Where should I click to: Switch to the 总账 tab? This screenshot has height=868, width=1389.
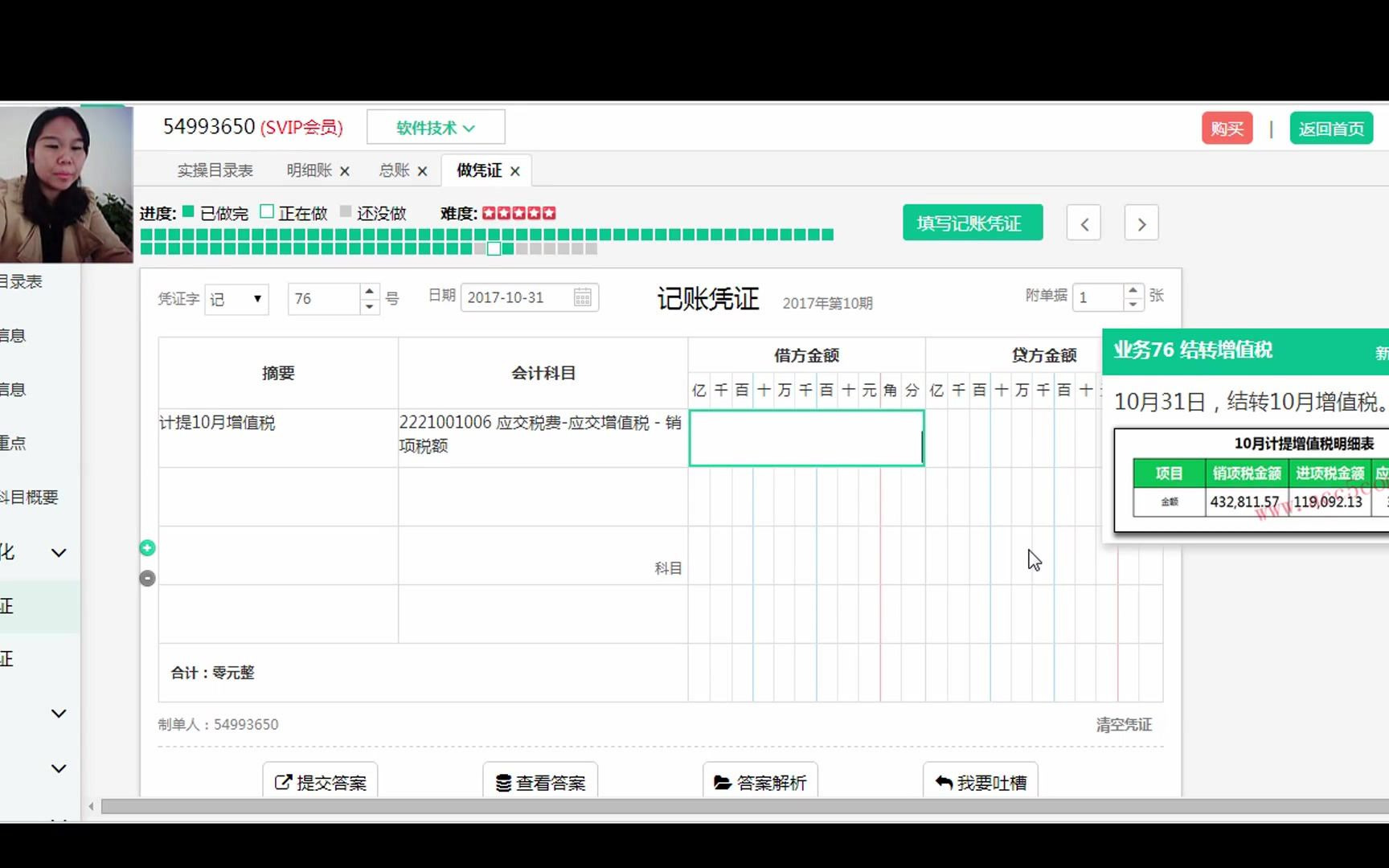[x=394, y=170]
